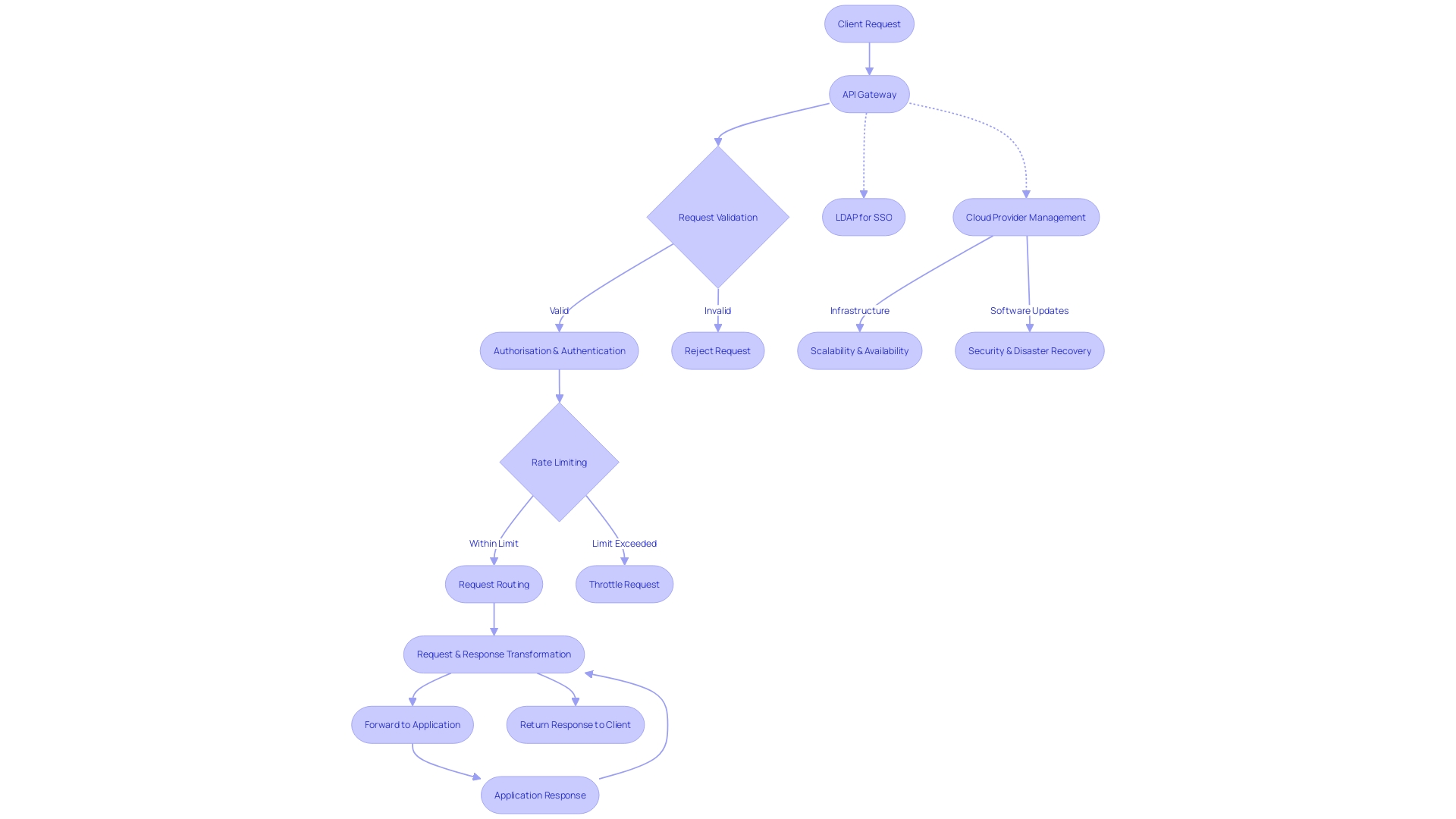Click the Request Validation diamond
1456x819 pixels.
(x=718, y=217)
